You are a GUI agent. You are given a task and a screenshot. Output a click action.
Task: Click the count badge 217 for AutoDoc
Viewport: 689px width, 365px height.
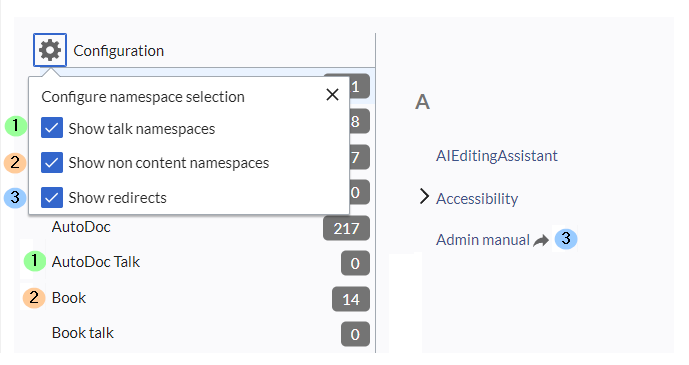pyautogui.click(x=346, y=228)
